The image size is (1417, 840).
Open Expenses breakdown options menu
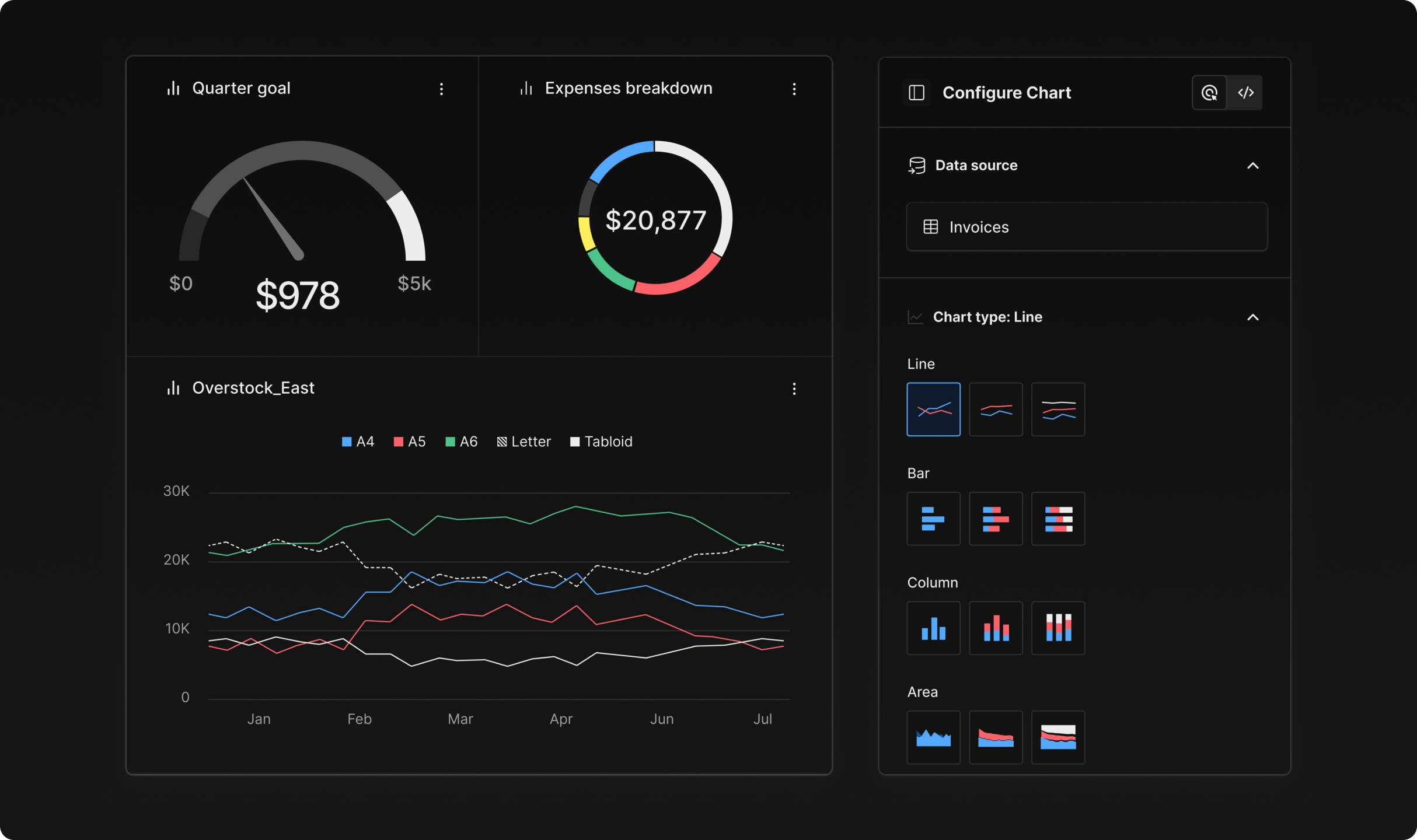coord(794,89)
